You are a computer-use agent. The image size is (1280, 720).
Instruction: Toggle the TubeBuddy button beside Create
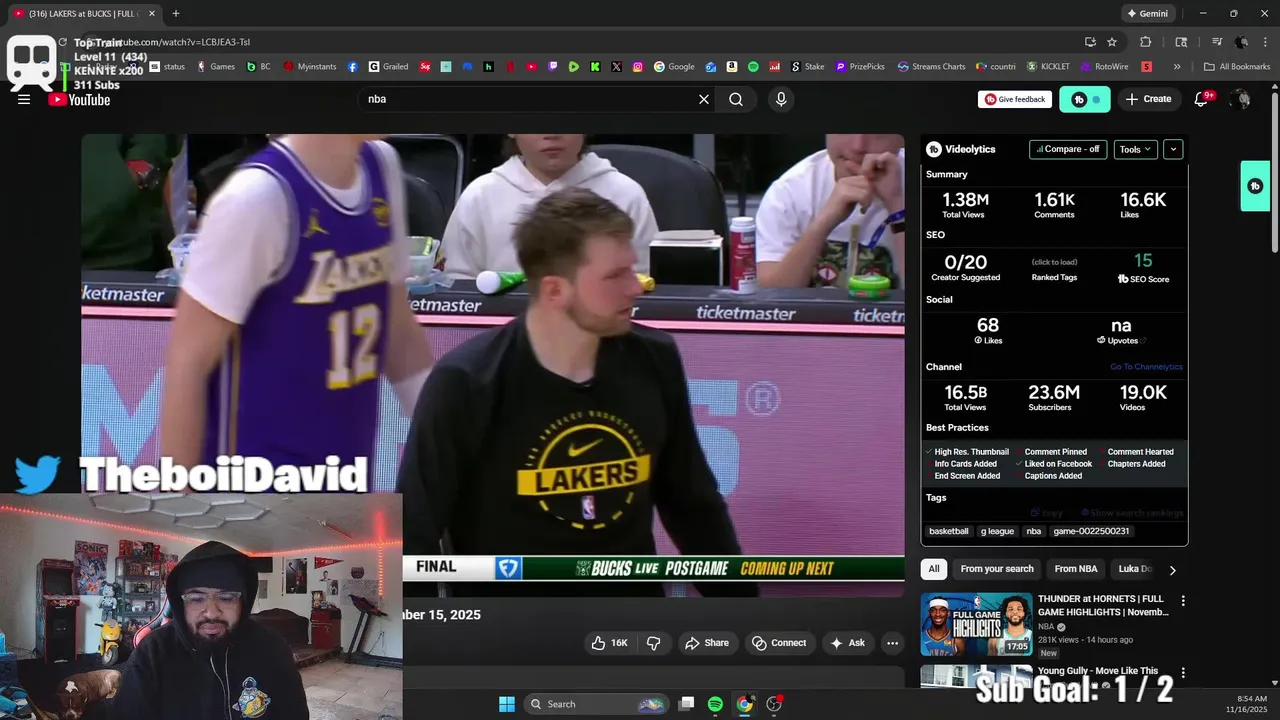point(1086,99)
